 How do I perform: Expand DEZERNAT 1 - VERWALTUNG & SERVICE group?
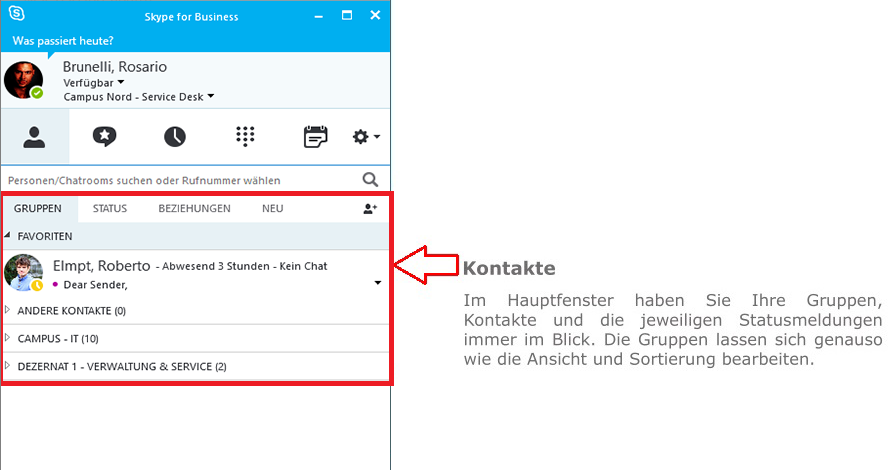coord(121,367)
